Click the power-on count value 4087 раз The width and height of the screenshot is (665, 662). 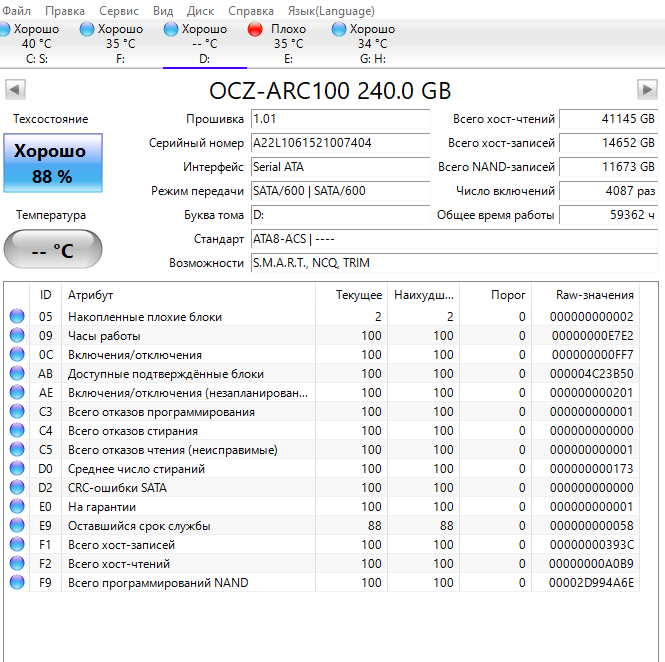coord(609,191)
